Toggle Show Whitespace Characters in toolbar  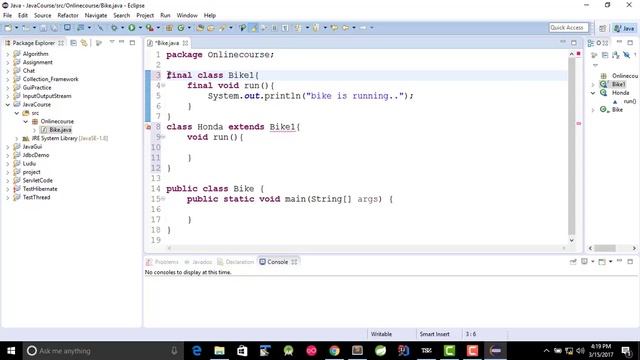285,28
